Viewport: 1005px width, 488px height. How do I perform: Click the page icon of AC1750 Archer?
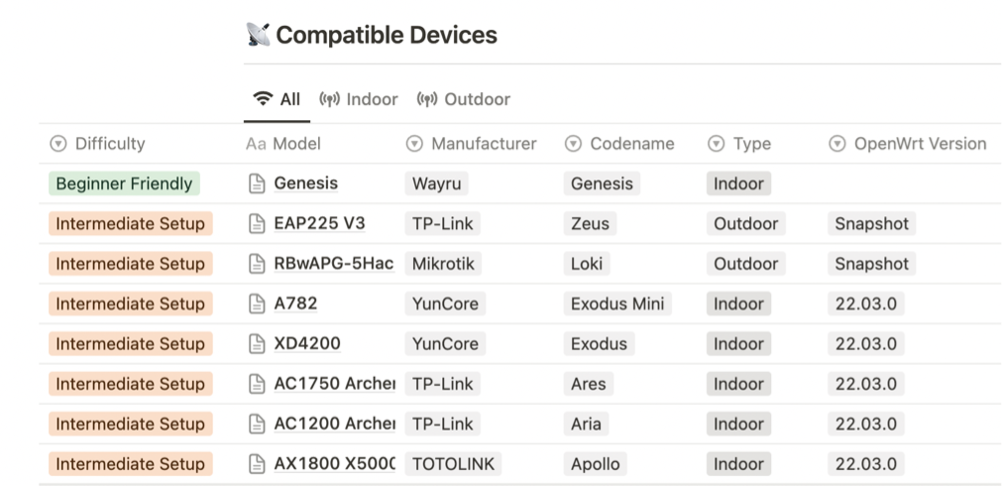[x=256, y=383]
